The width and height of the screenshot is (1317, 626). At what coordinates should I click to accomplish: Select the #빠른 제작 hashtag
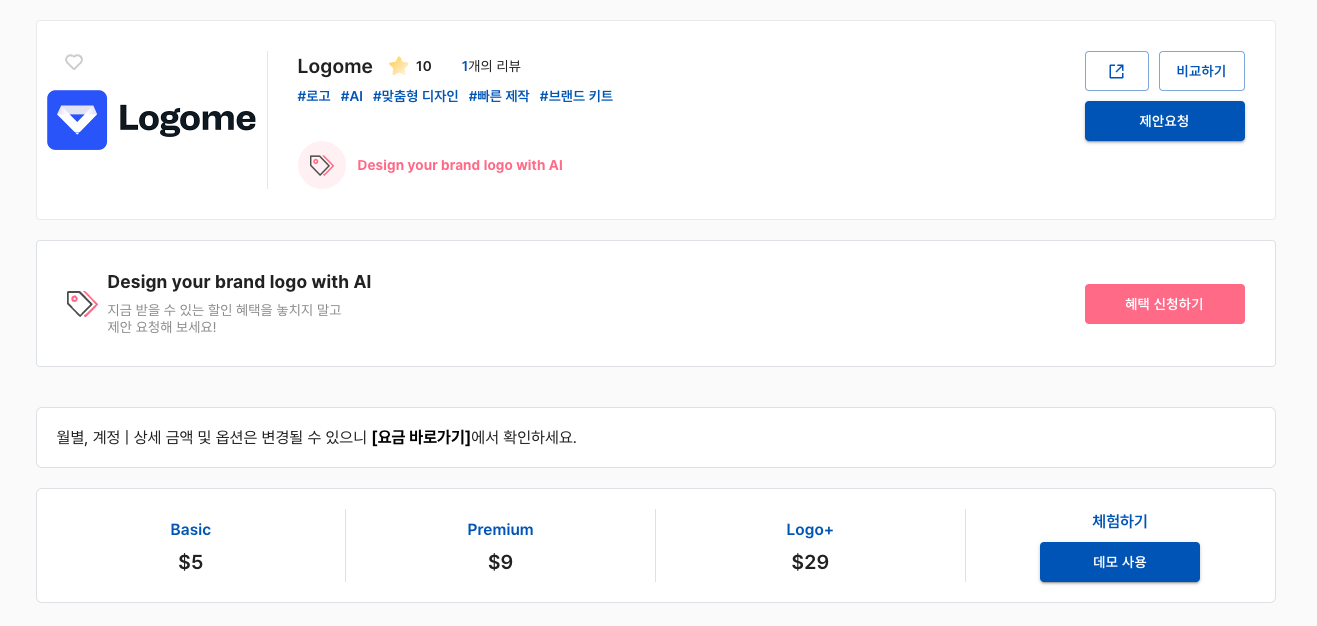(x=499, y=96)
